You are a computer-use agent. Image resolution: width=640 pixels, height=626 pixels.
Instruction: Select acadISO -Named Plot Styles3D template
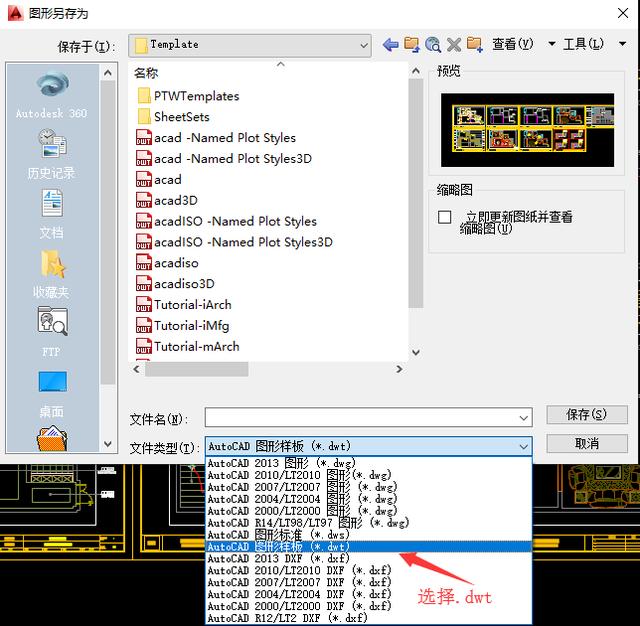234,242
